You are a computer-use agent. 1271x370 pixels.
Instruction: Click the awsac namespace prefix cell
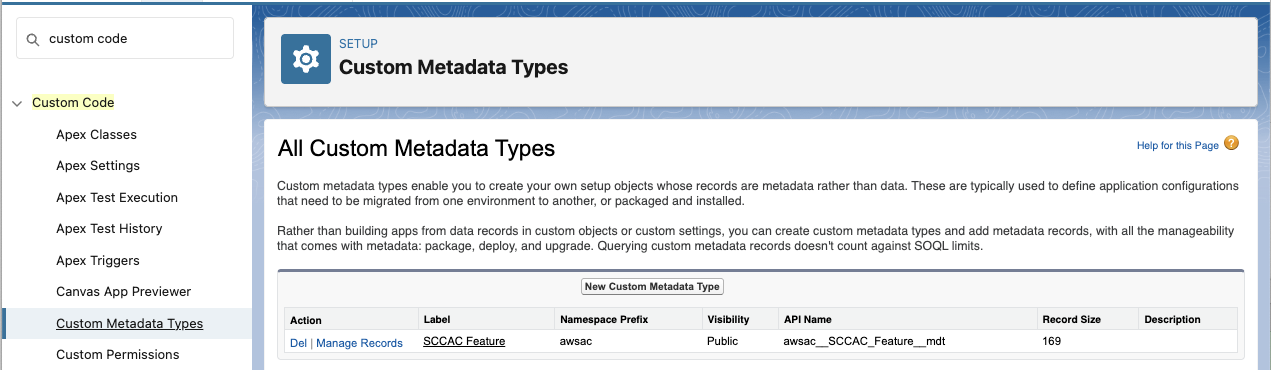576,341
